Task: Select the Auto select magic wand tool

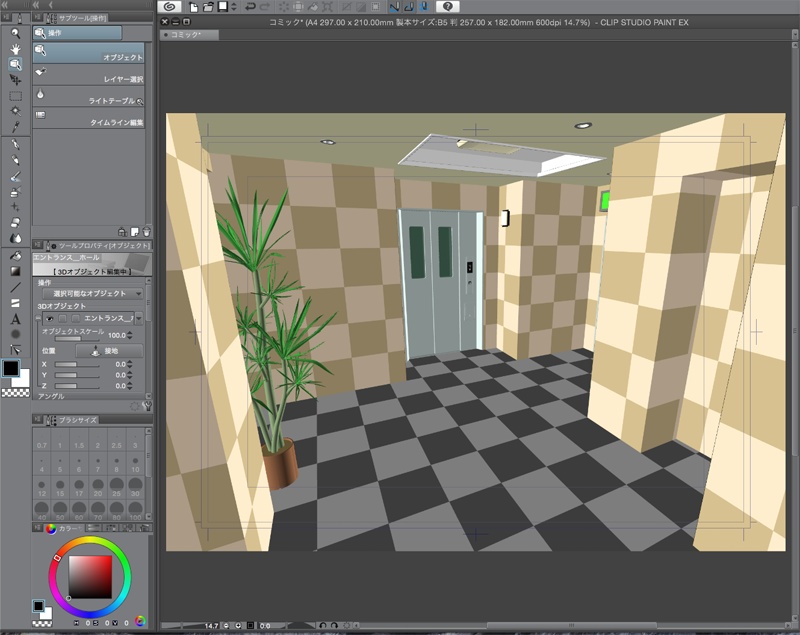Action: coord(16,111)
